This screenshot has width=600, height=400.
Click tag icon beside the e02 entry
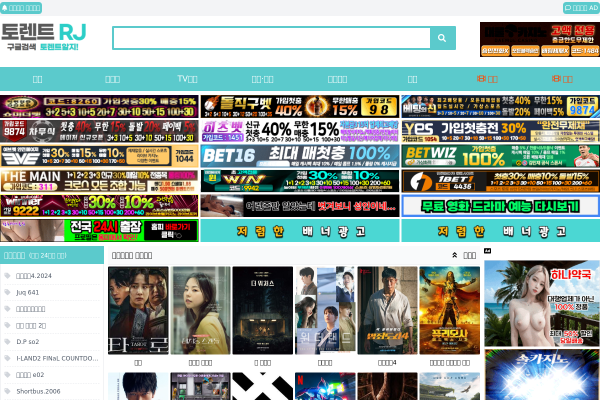coord(7,375)
